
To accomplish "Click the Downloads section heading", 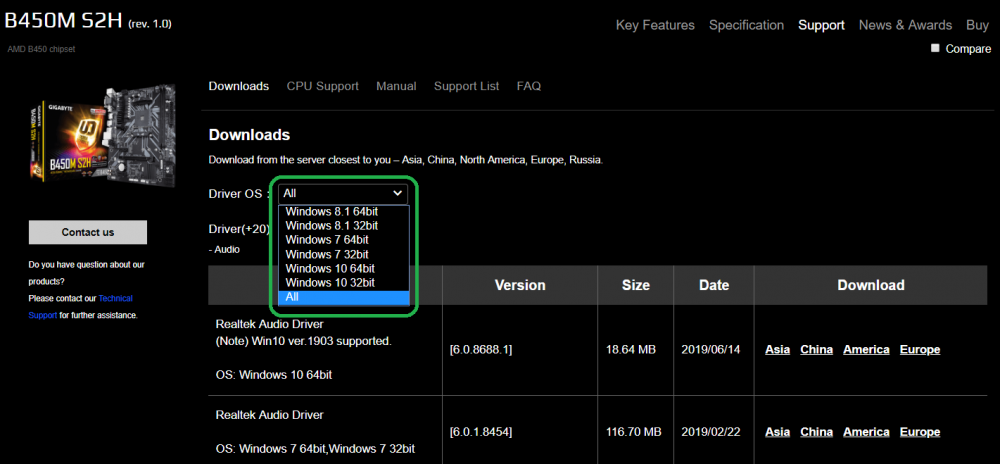I will (x=249, y=135).
